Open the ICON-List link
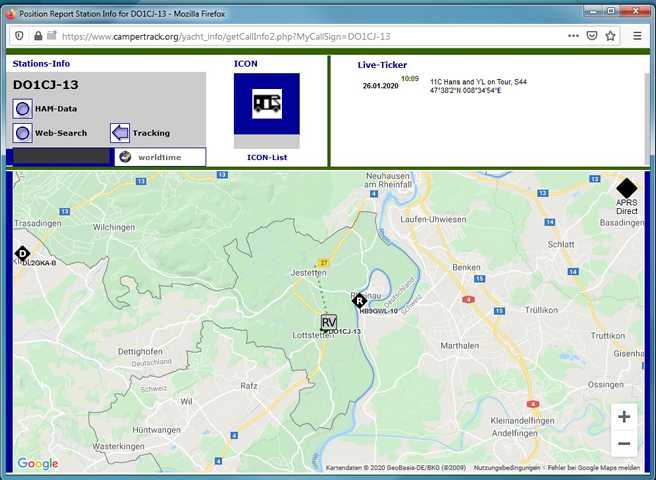Image resolution: width=656 pixels, height=480 pixels. tap(266, 157)
